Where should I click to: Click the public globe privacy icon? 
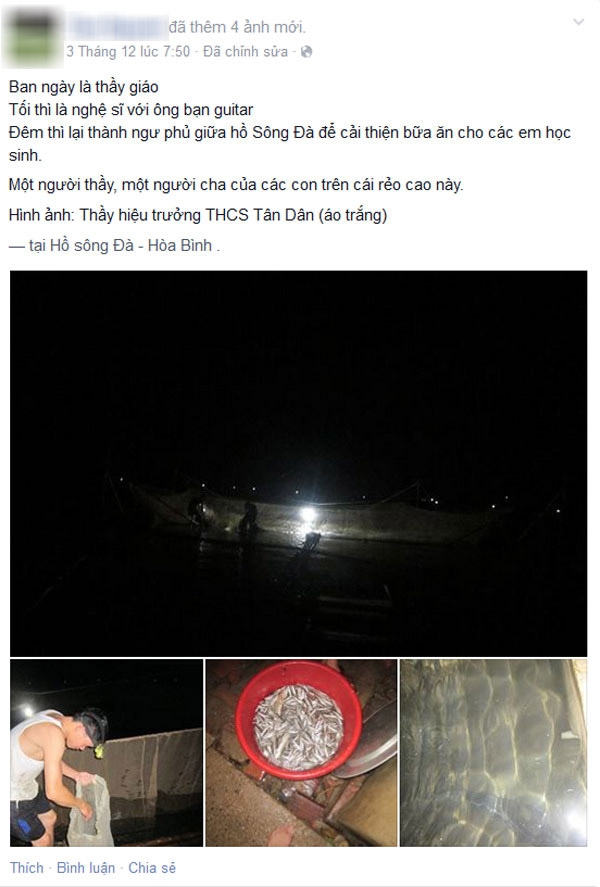306,52
